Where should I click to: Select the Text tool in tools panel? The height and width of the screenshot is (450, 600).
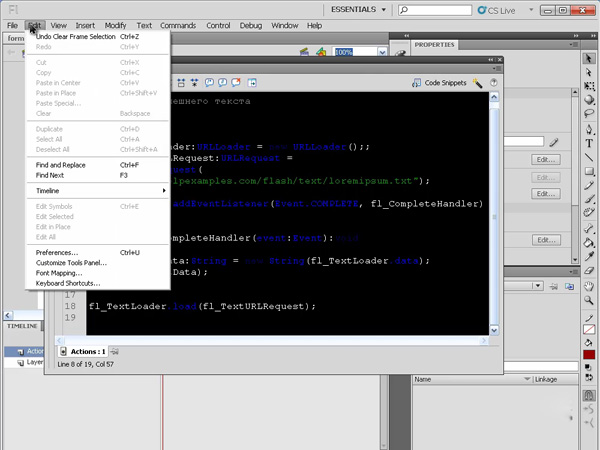pyautogui.click(x=590, y=143)
